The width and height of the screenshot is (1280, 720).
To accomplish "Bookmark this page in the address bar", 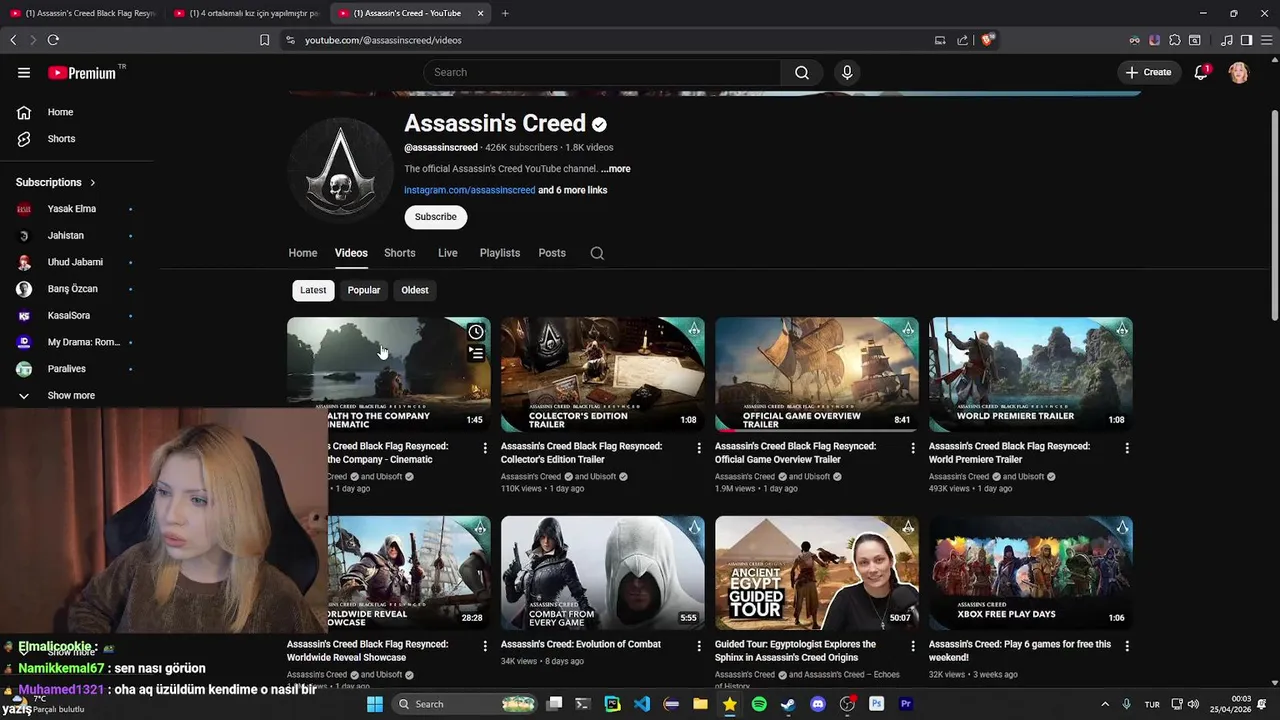I will tap(264, 40).
